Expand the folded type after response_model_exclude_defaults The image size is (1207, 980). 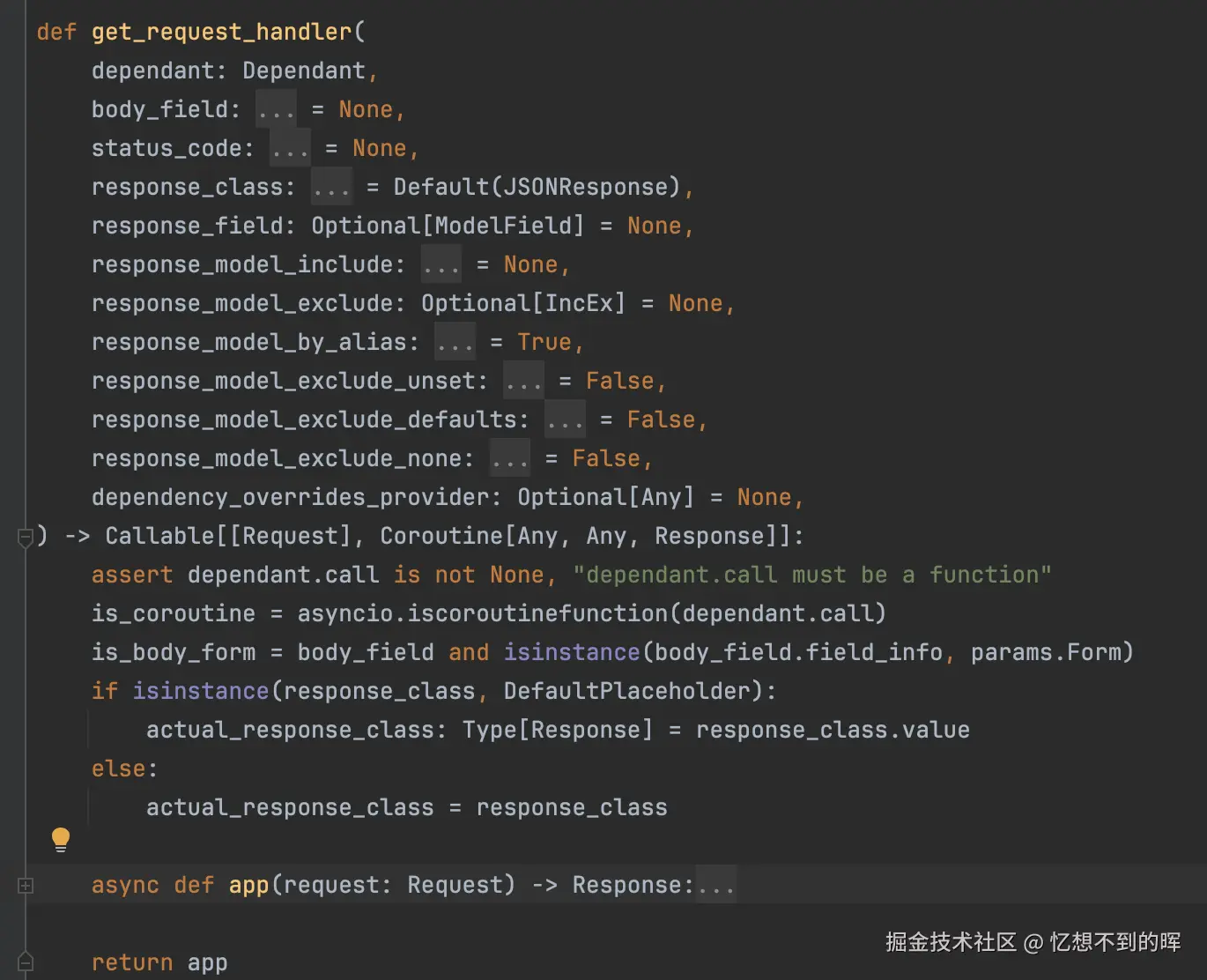coord(565,420)
